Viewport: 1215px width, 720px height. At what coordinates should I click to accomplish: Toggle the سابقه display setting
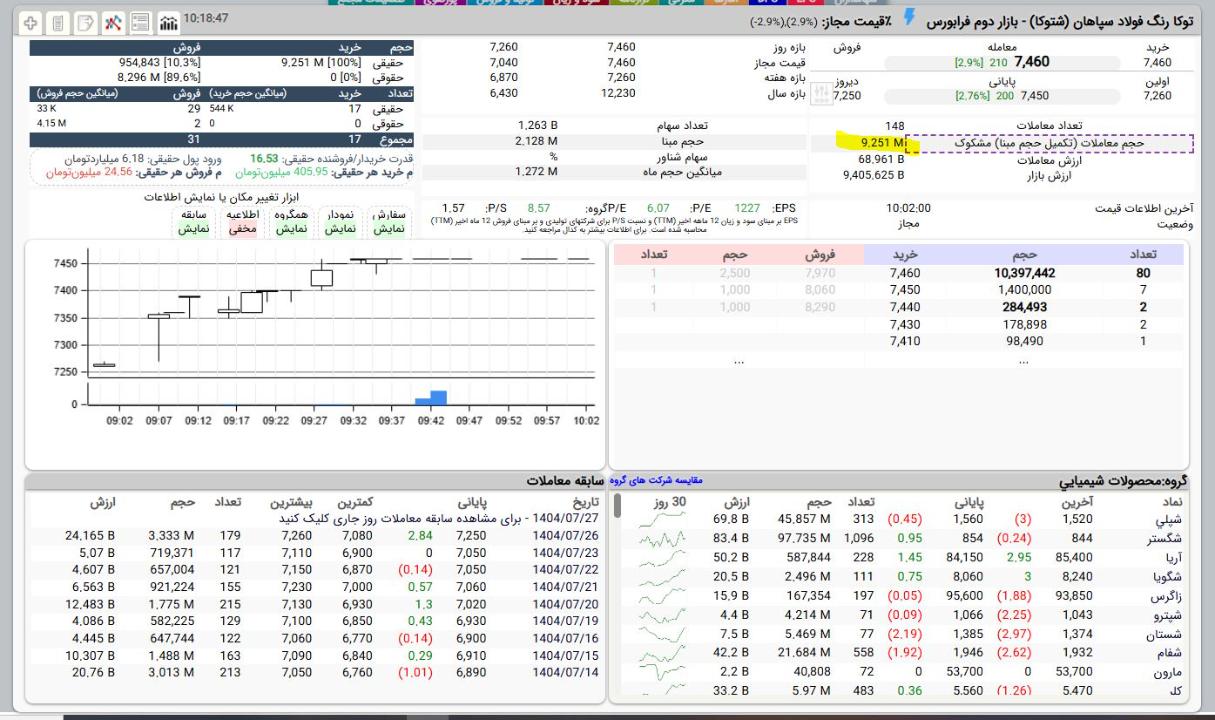click(193, 221)
